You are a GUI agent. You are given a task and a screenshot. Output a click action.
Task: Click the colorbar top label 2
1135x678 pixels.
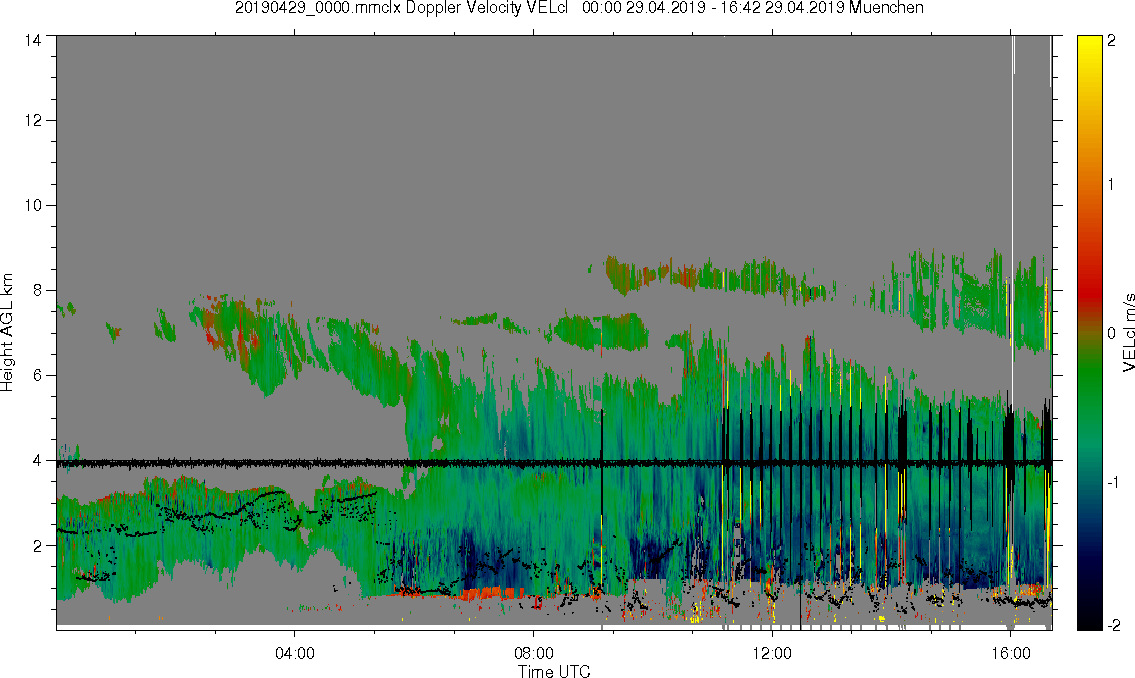point(1112,41)
